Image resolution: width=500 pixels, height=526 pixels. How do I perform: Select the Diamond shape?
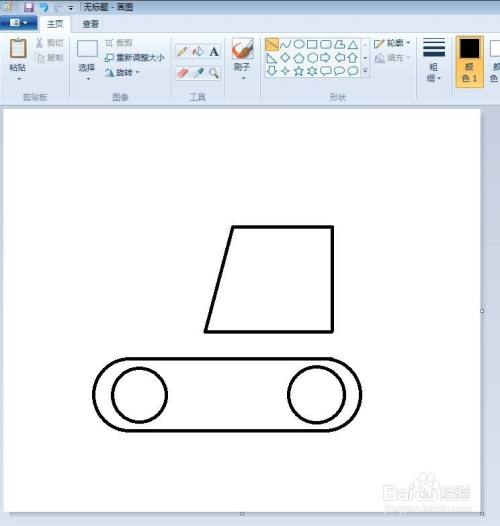[x=286, y=58]
